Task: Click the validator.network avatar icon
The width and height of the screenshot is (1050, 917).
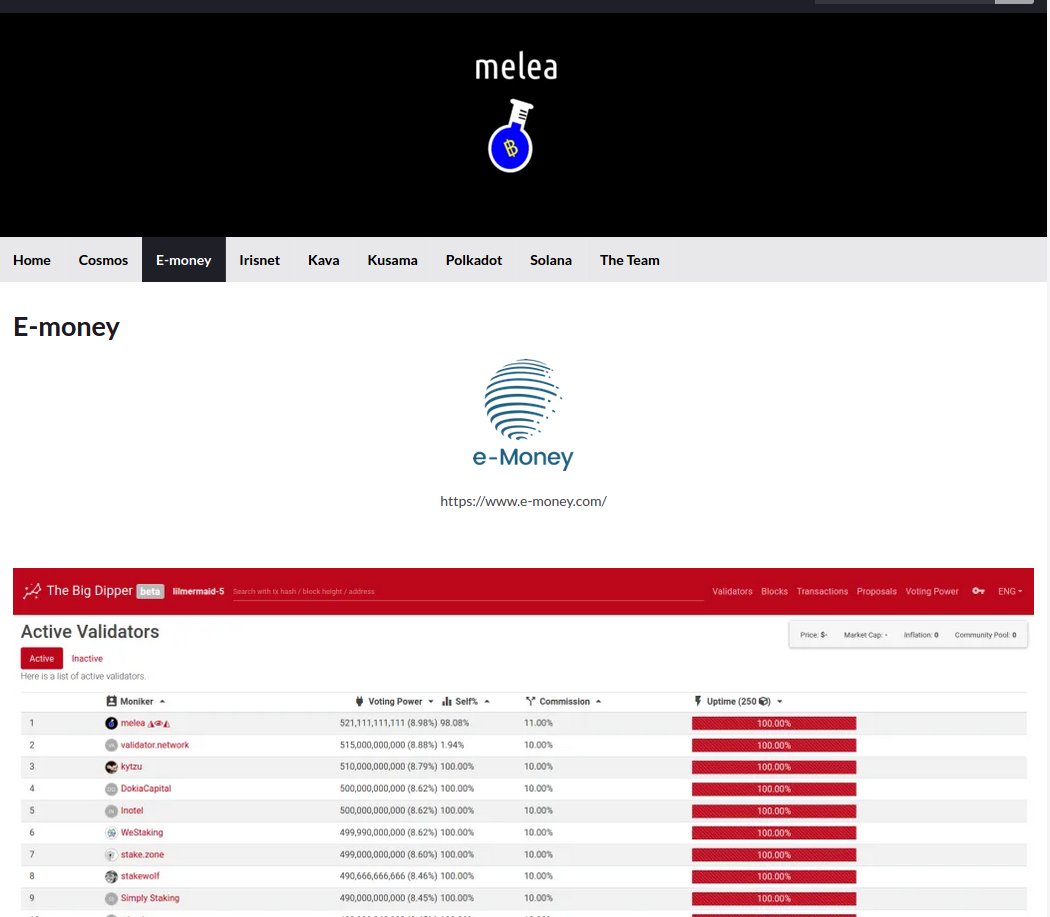Action: pos(111,745)
